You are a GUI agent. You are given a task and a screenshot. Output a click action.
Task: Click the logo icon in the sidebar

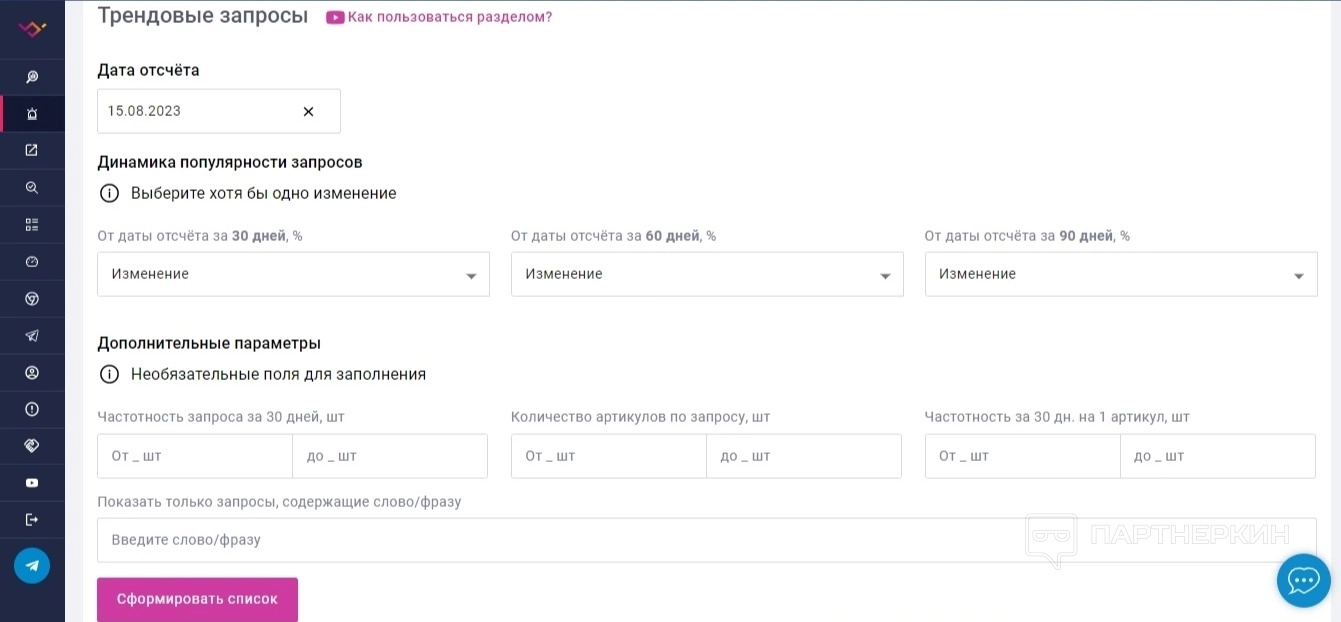pos(32,29)
